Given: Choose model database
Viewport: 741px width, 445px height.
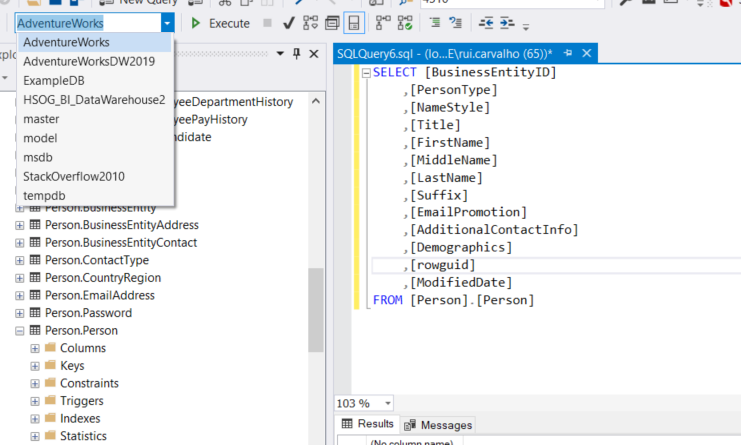Looking at the screenshot, I should (x=95, y=138).
